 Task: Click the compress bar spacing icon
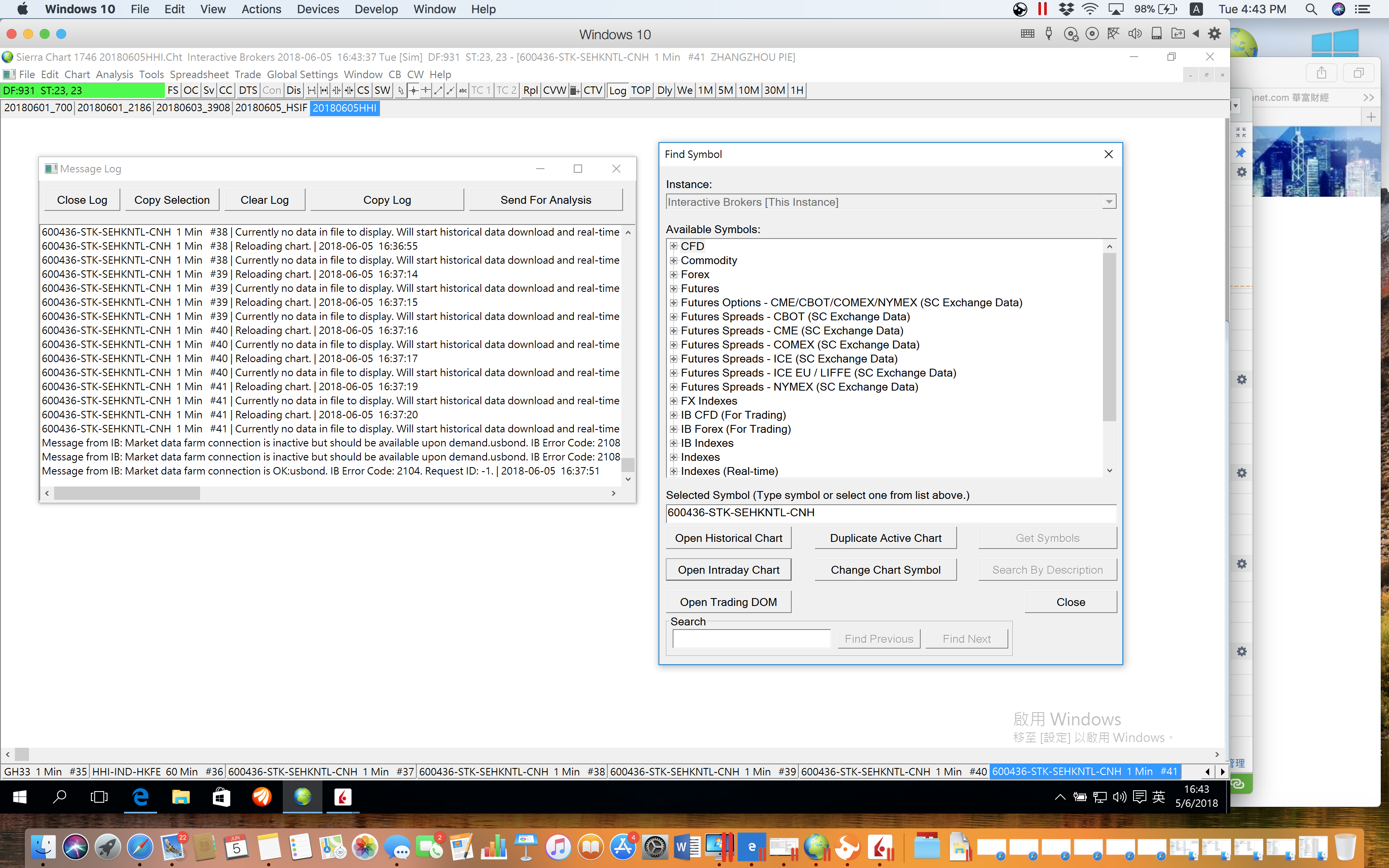tap(337, 91)
